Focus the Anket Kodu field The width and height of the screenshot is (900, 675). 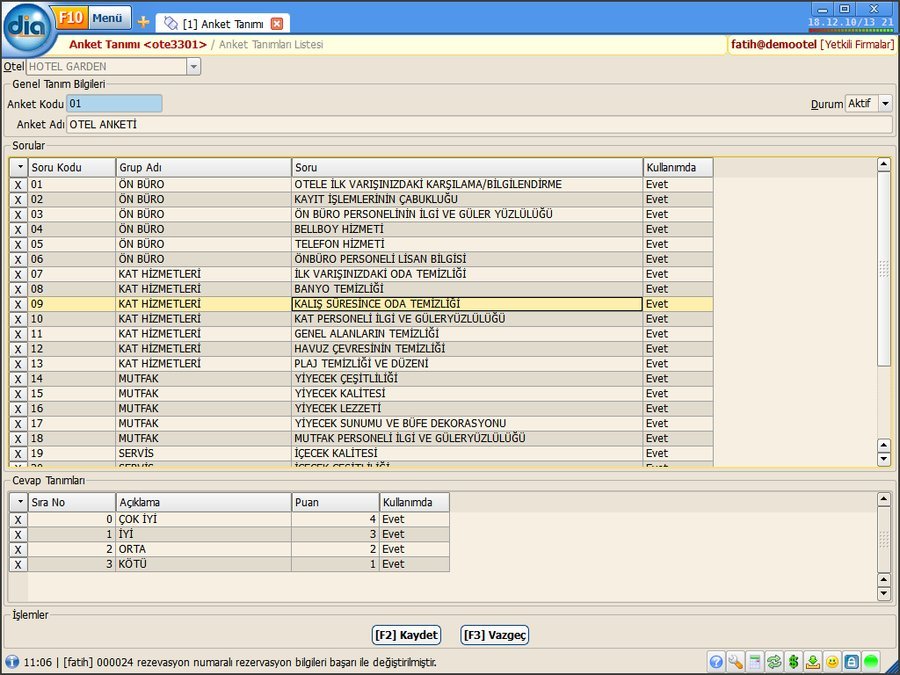pos(114,104)
